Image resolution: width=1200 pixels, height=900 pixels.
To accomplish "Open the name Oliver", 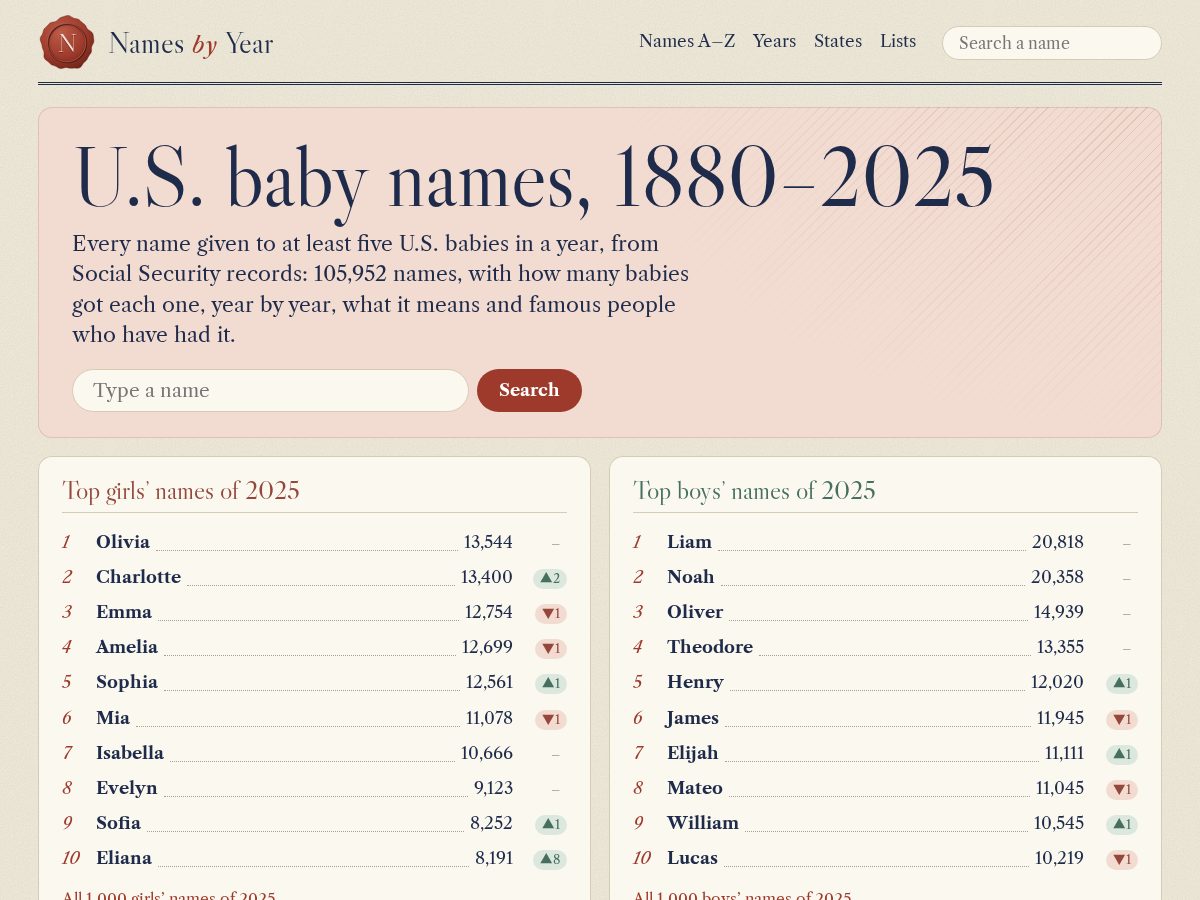I will pyautogui.click(x=695, y=612).
